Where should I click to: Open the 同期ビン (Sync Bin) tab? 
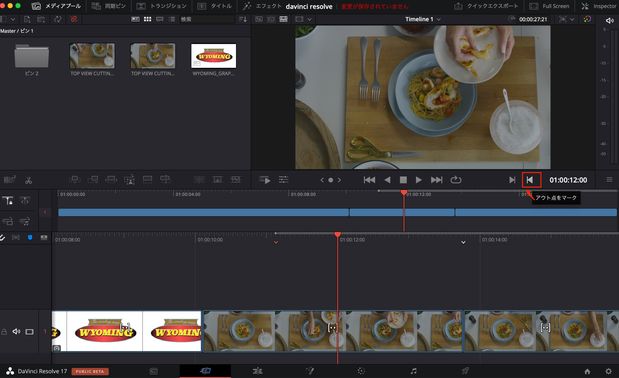pyautogui.click(x=109, y=6)
